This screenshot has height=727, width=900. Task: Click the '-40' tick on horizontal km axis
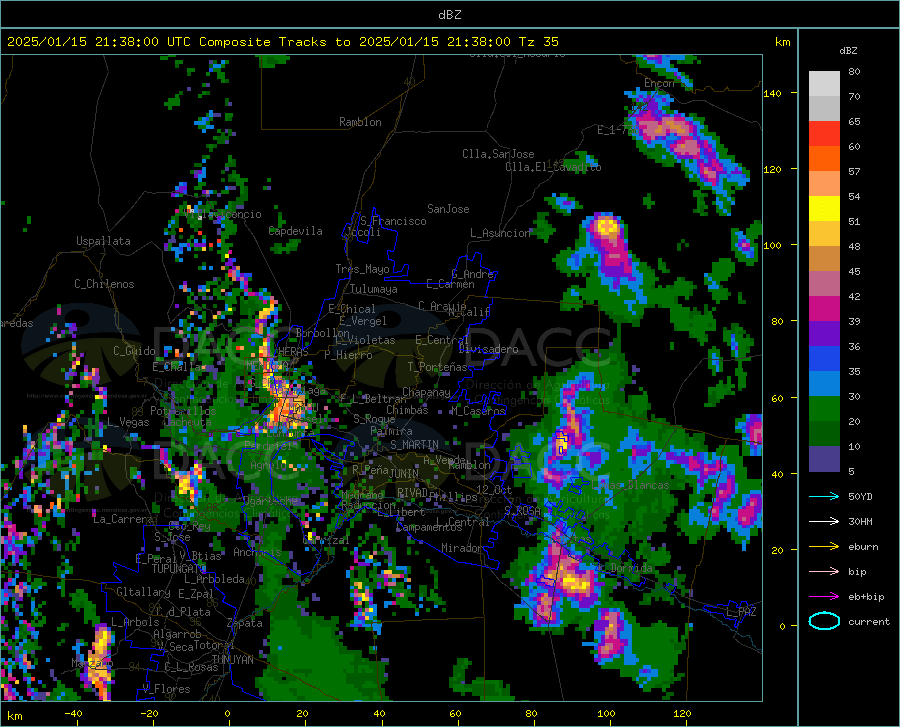coord(73,713)
